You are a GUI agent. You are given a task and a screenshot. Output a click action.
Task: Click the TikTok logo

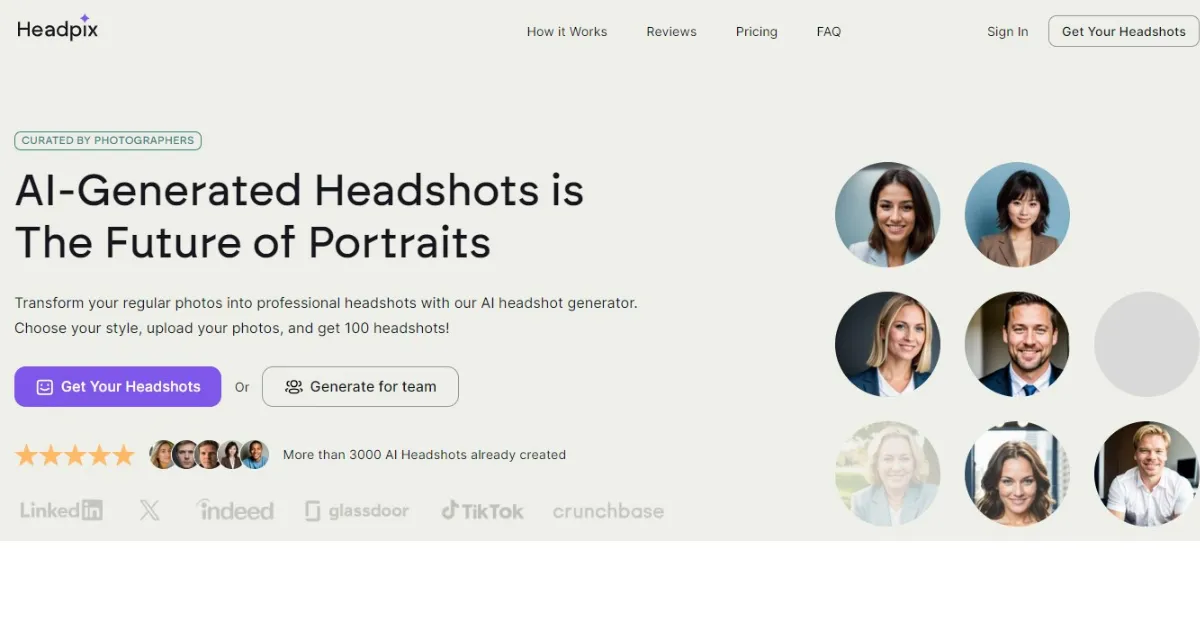[482, 510]
